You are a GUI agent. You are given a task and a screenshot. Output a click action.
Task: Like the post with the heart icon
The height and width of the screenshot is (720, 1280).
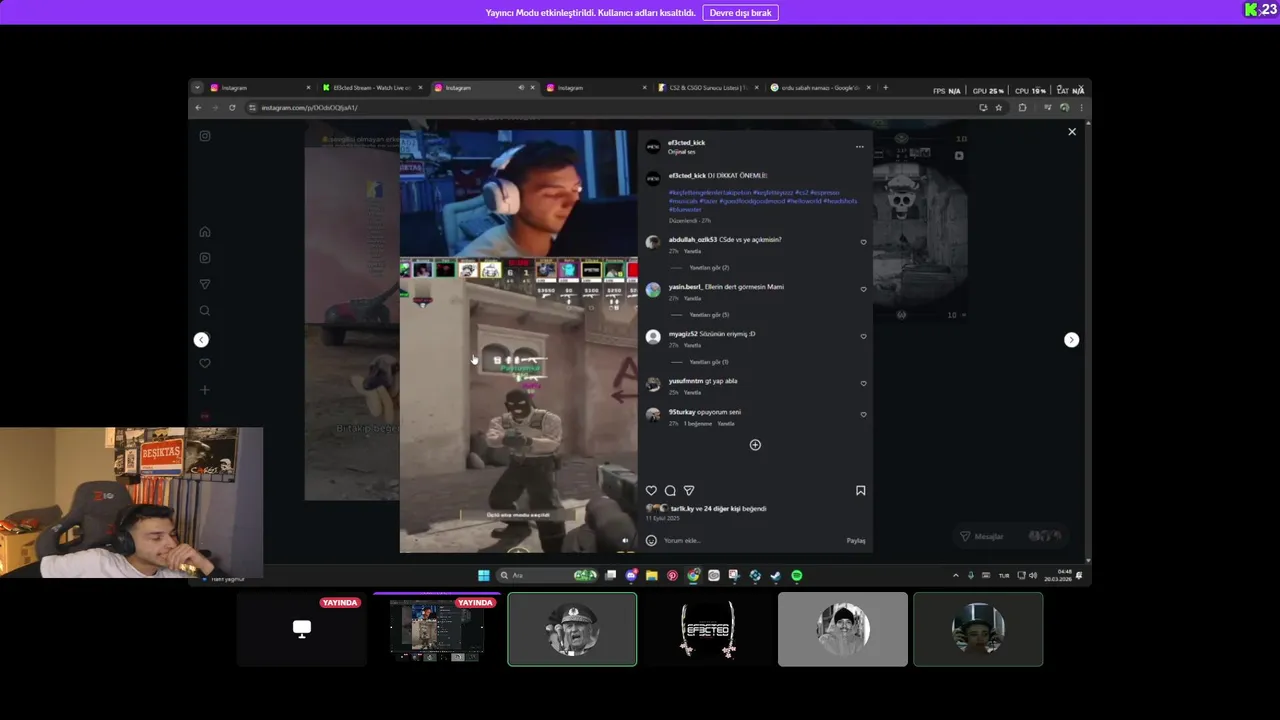[x=651, y=491]
